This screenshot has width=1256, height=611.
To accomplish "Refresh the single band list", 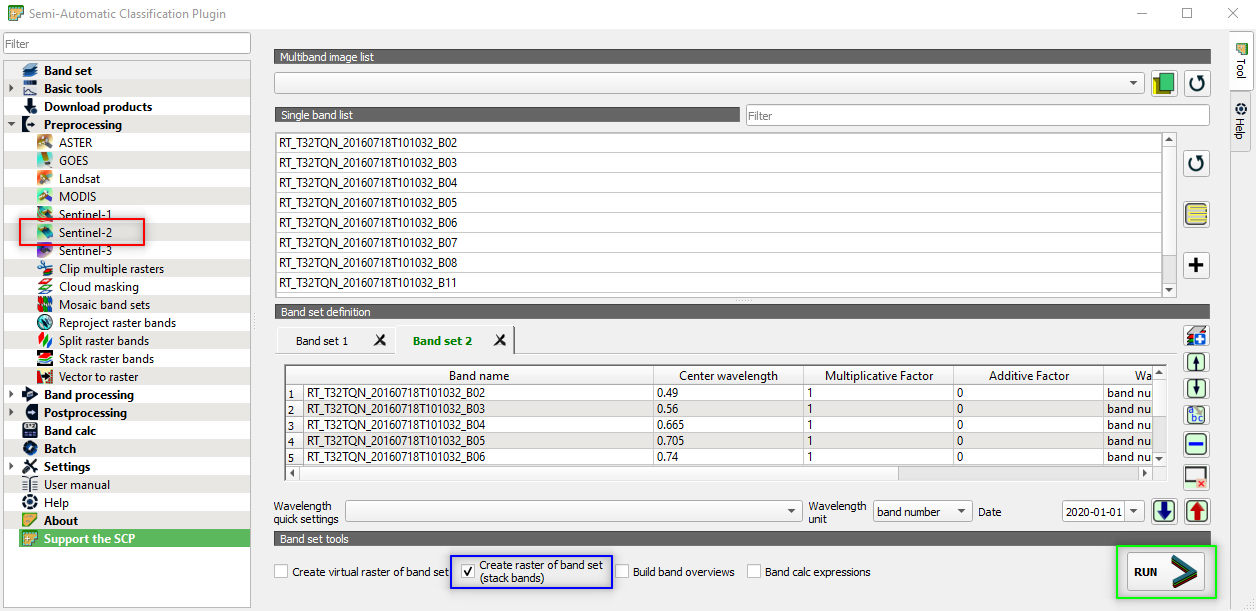I will (1197, 163).
